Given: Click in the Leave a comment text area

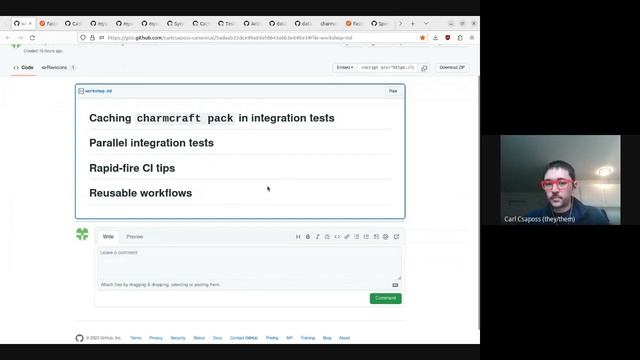Looking at the screenshot, I should (249, 263).
